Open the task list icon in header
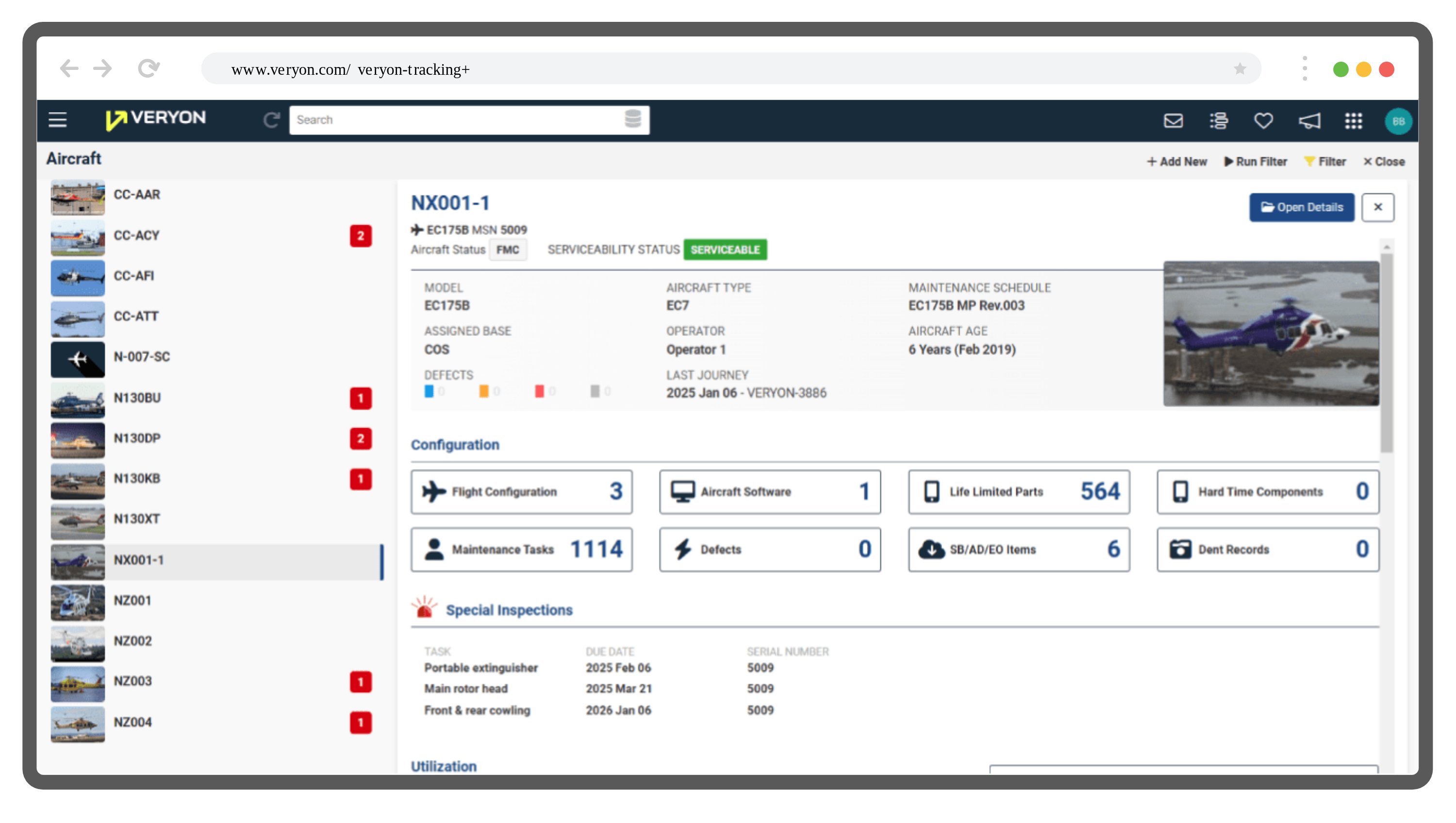The image size is (1456, 823). coord(1219,120)
